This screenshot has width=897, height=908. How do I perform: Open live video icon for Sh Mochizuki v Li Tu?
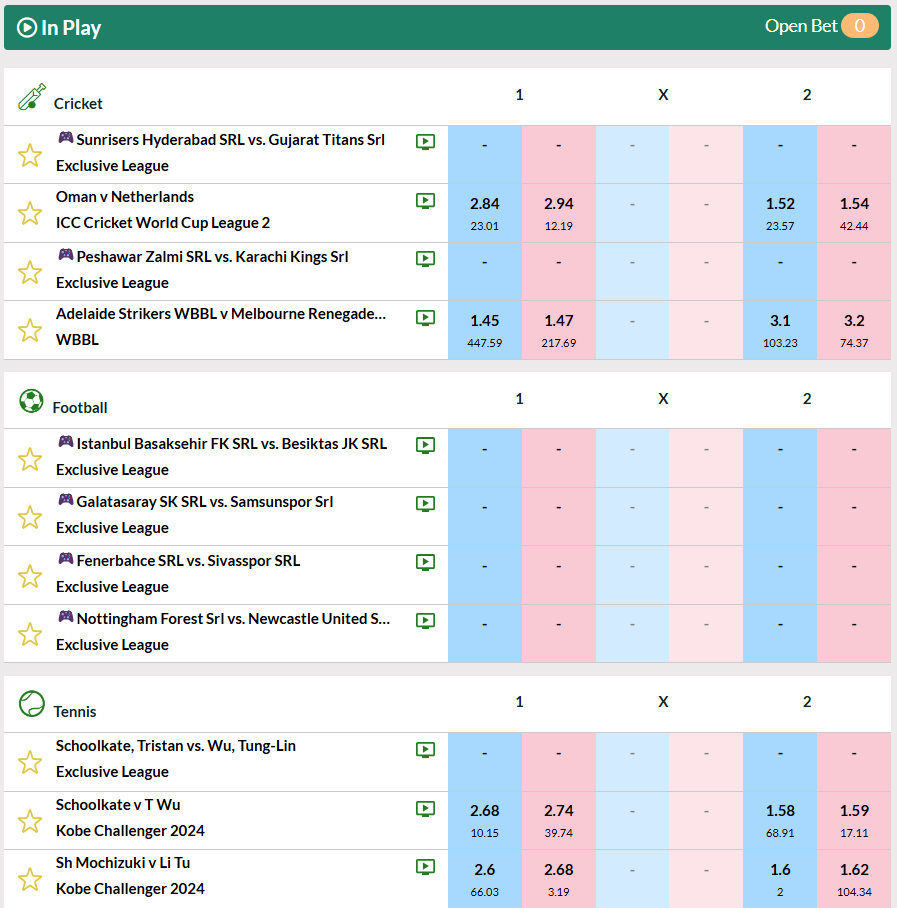[425, 866]
